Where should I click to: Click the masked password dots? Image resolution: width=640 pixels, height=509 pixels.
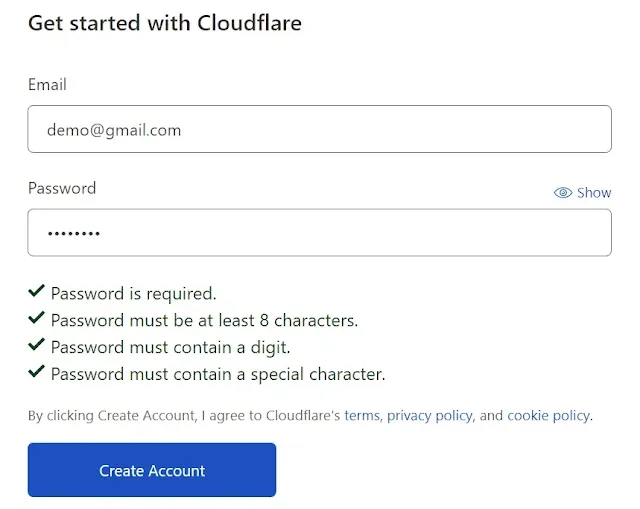click(x=74, y=233)
